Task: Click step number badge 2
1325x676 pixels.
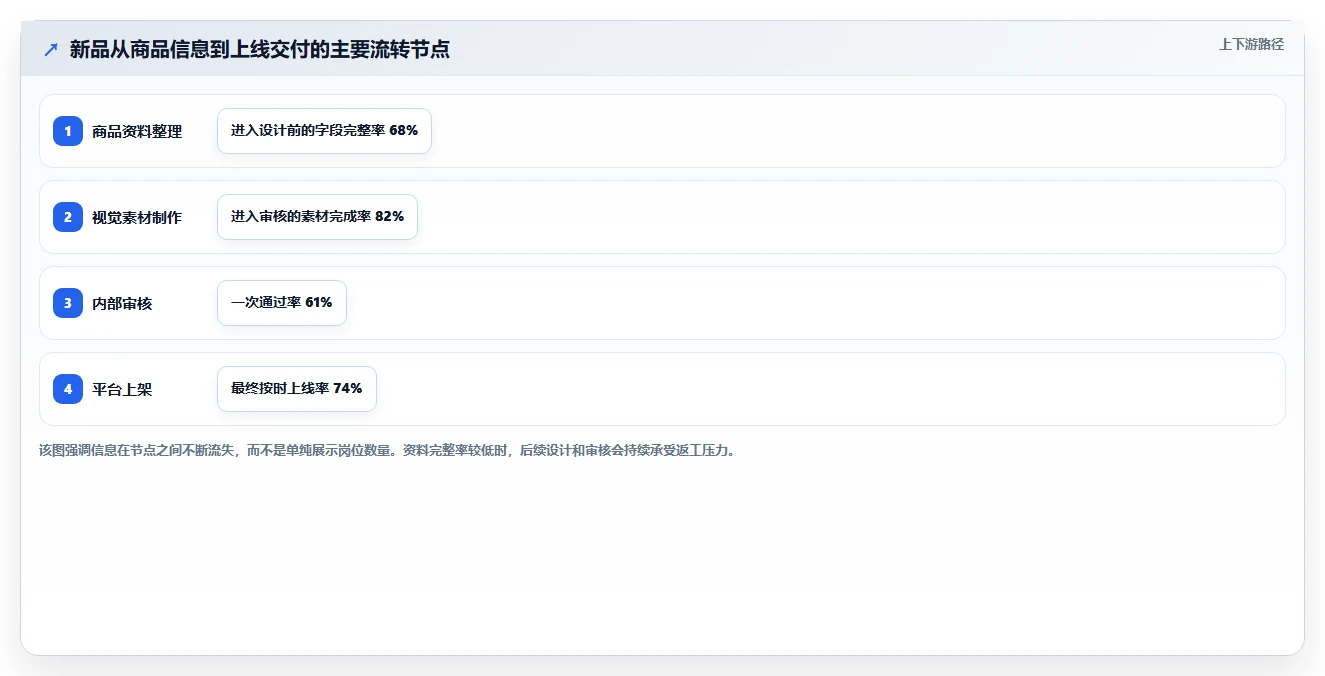Action: pyautogui.click(x=68, y=217)
